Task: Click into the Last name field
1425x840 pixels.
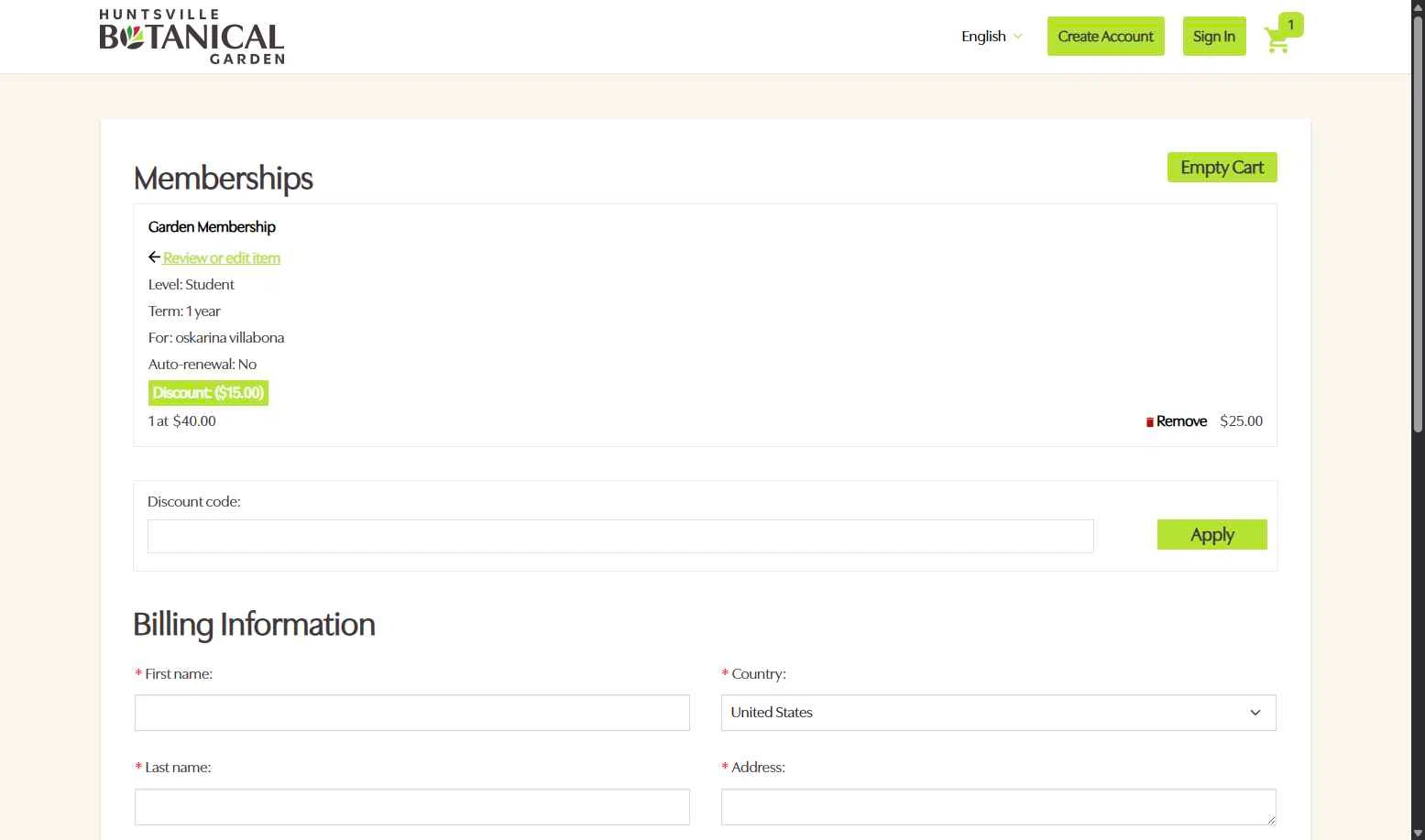Action: tap(411, 807)
